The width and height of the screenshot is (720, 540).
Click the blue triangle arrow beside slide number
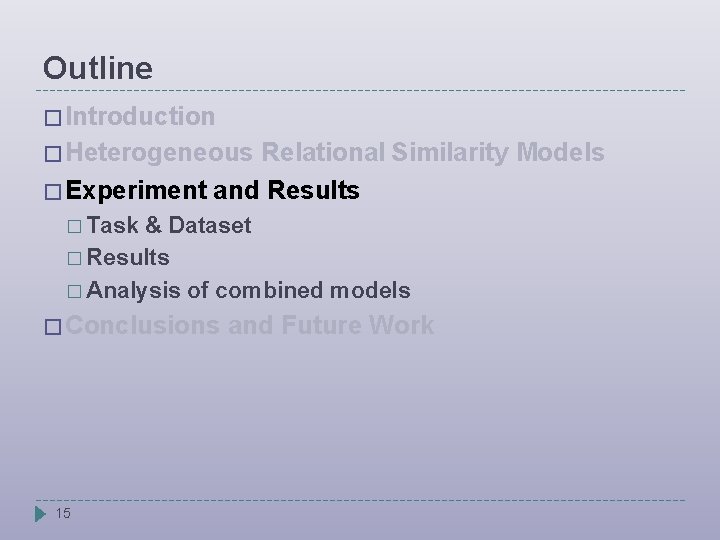pyautogui.click(x=40, y=514)
